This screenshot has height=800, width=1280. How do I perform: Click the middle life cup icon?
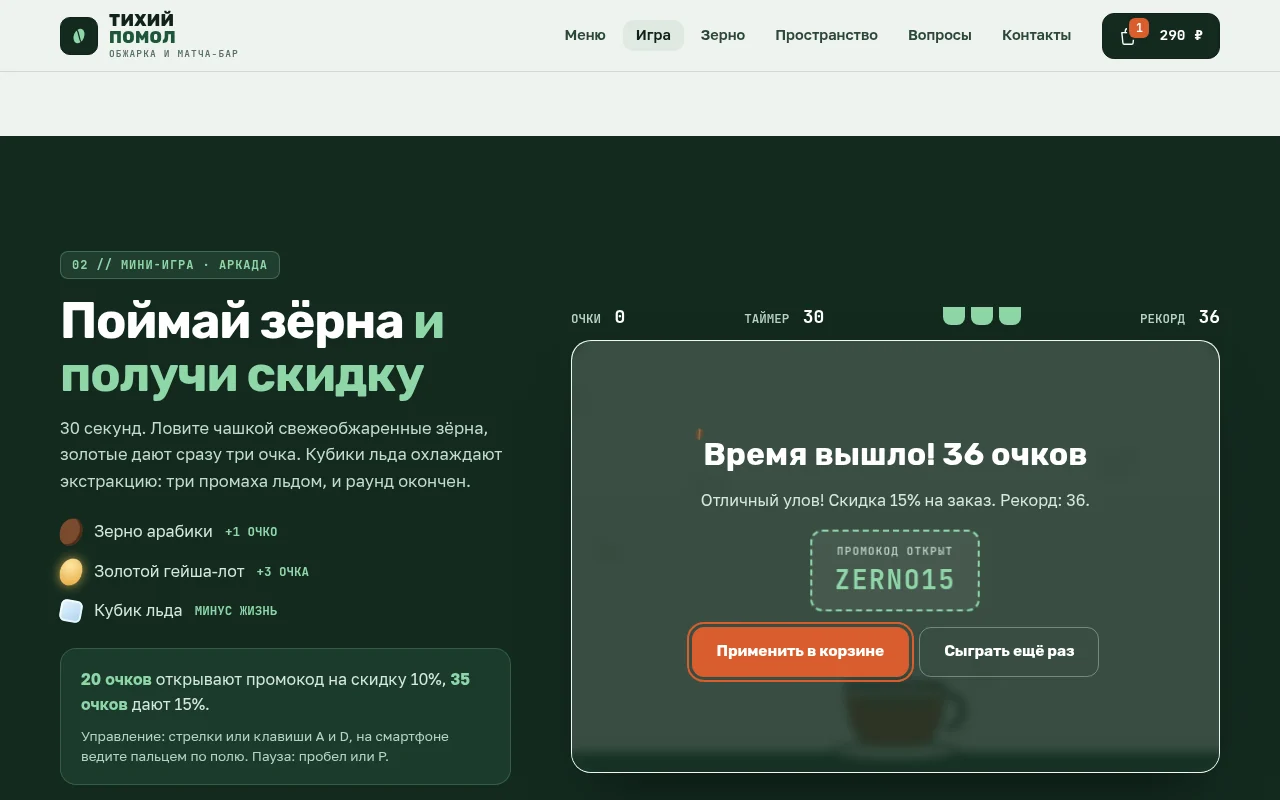(x=982, y=316)
